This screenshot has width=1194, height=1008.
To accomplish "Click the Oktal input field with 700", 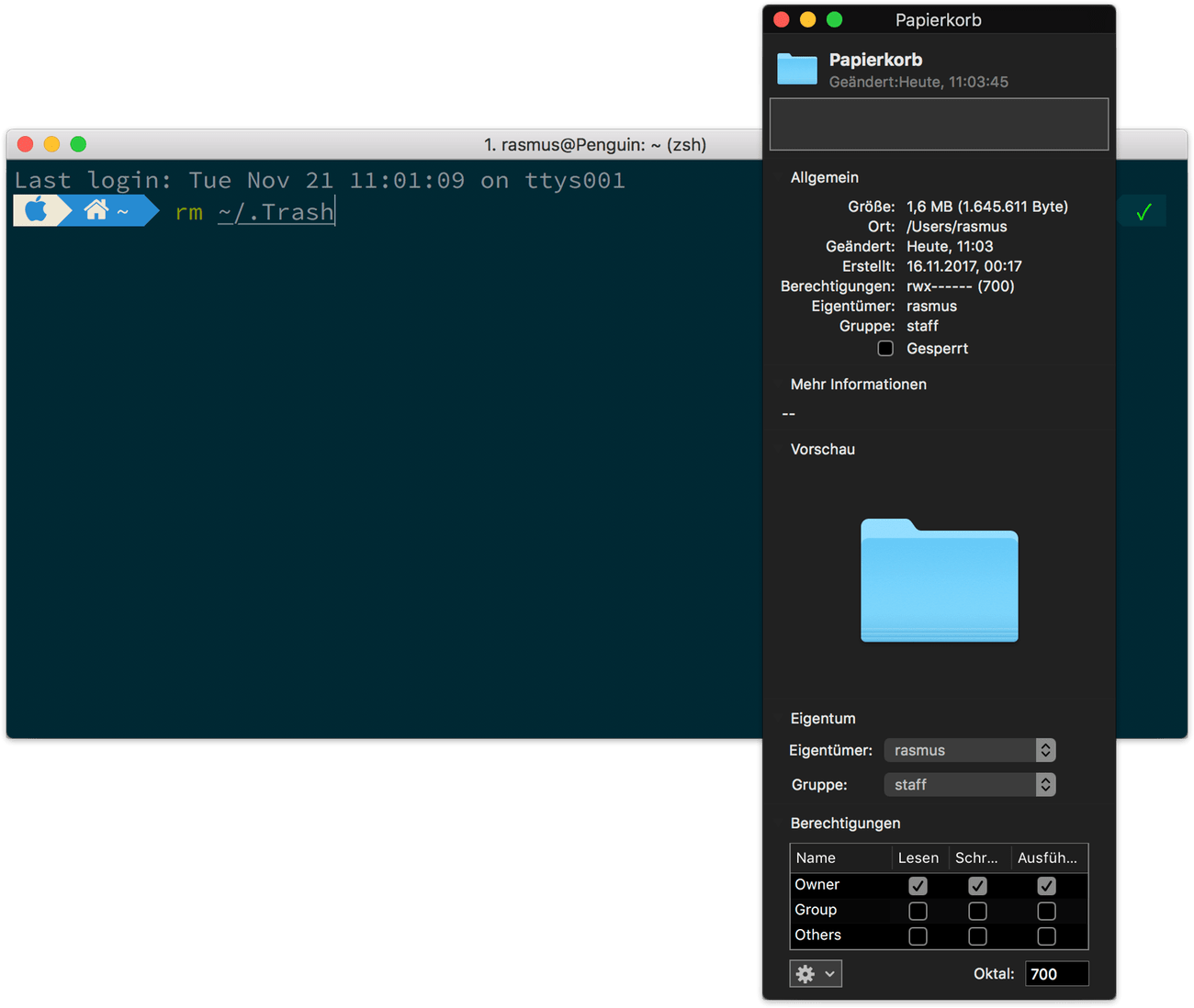I will point(1056,973).
